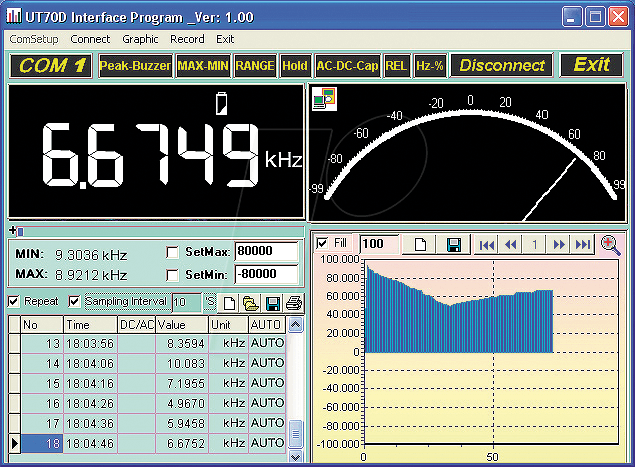Toggle the Fill checkbox for the chart
635x467 pixels.
(322, 243)
